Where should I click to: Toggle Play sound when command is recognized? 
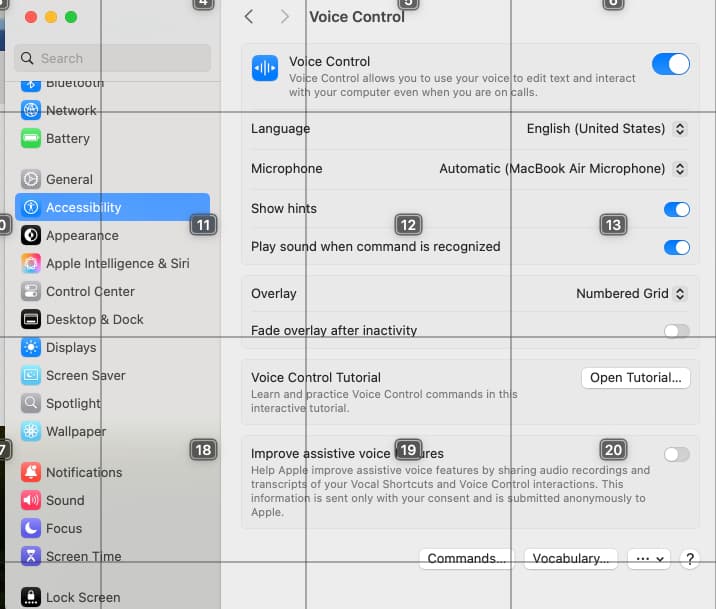677,247
